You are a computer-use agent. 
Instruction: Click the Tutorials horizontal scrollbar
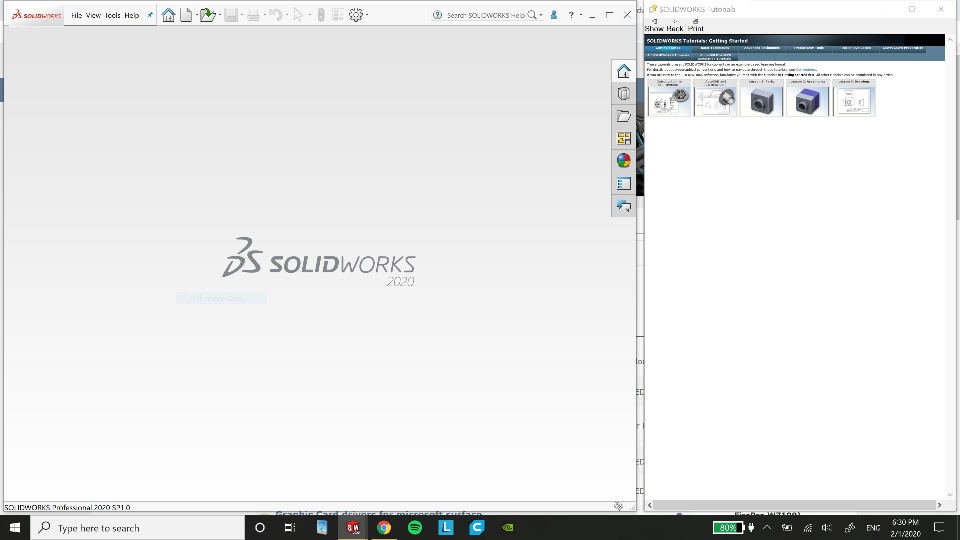pyautogui.click(x=794, y=505)
